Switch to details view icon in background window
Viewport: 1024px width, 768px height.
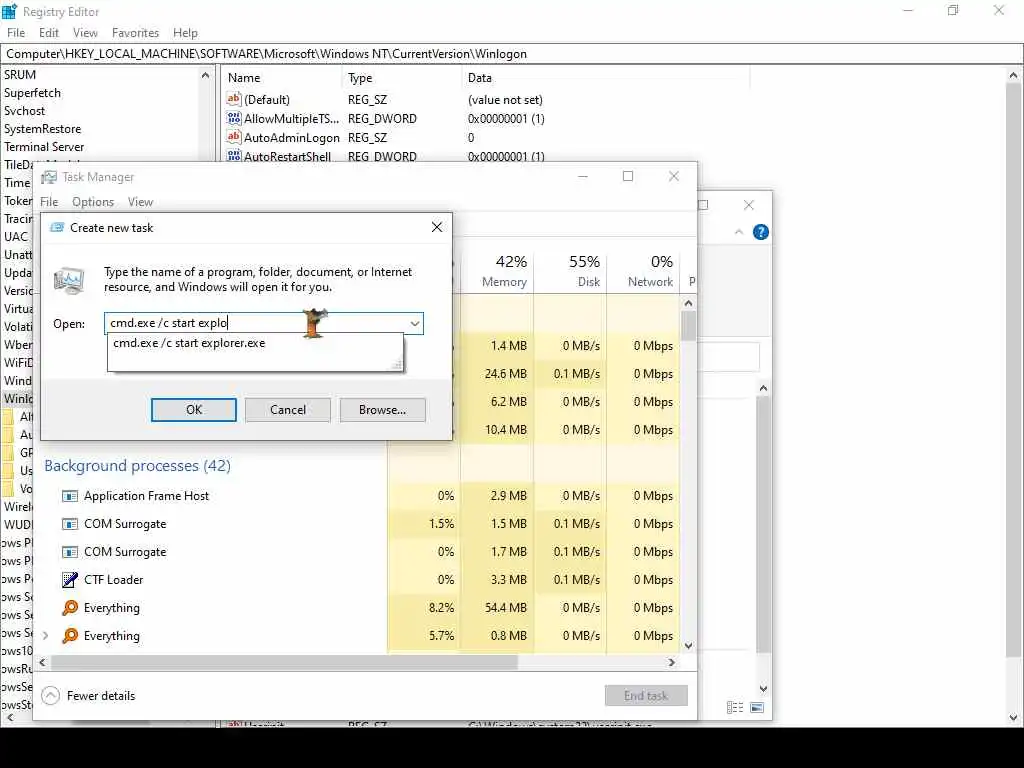point(735,707)
